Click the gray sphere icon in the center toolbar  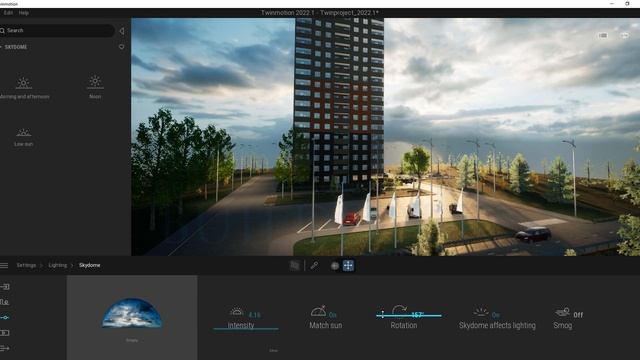(x=335, y=266)
